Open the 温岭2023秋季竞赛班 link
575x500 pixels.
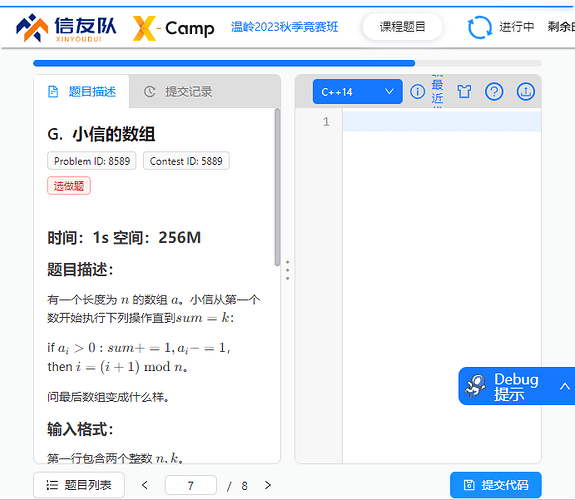pos(285,27)
